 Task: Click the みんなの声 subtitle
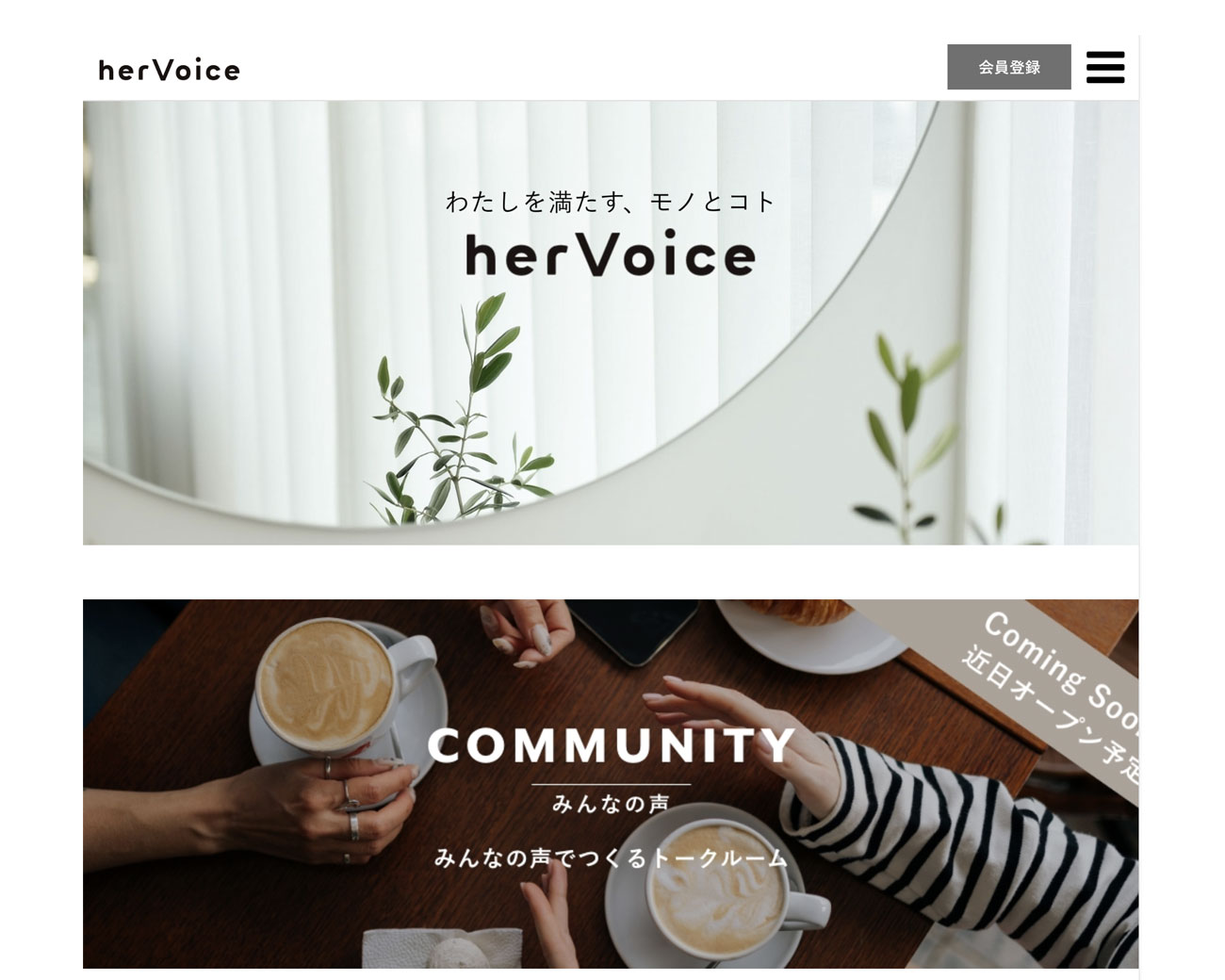pyautogui.click(x=611, y=804)
